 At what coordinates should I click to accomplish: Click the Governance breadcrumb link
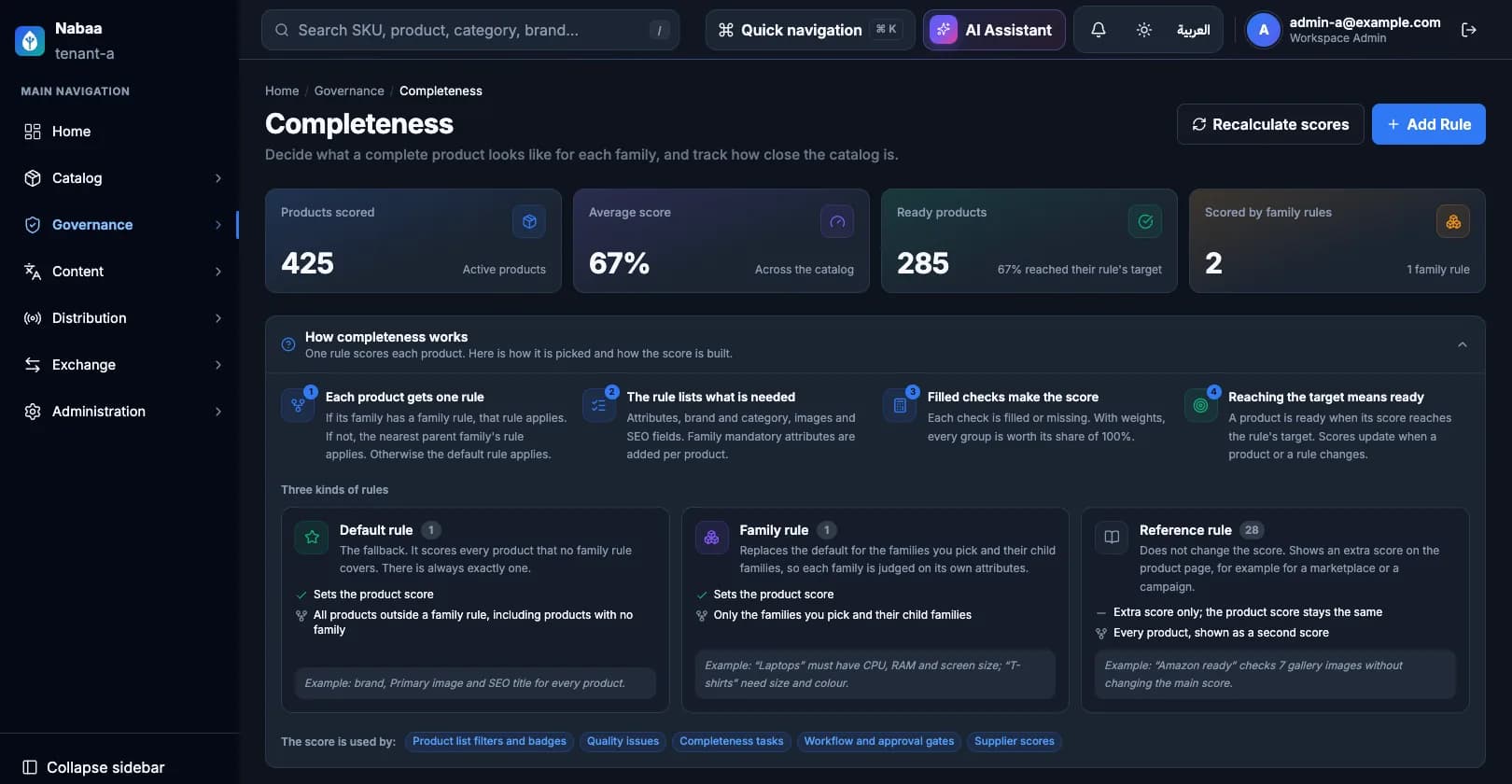click(349, 91)
